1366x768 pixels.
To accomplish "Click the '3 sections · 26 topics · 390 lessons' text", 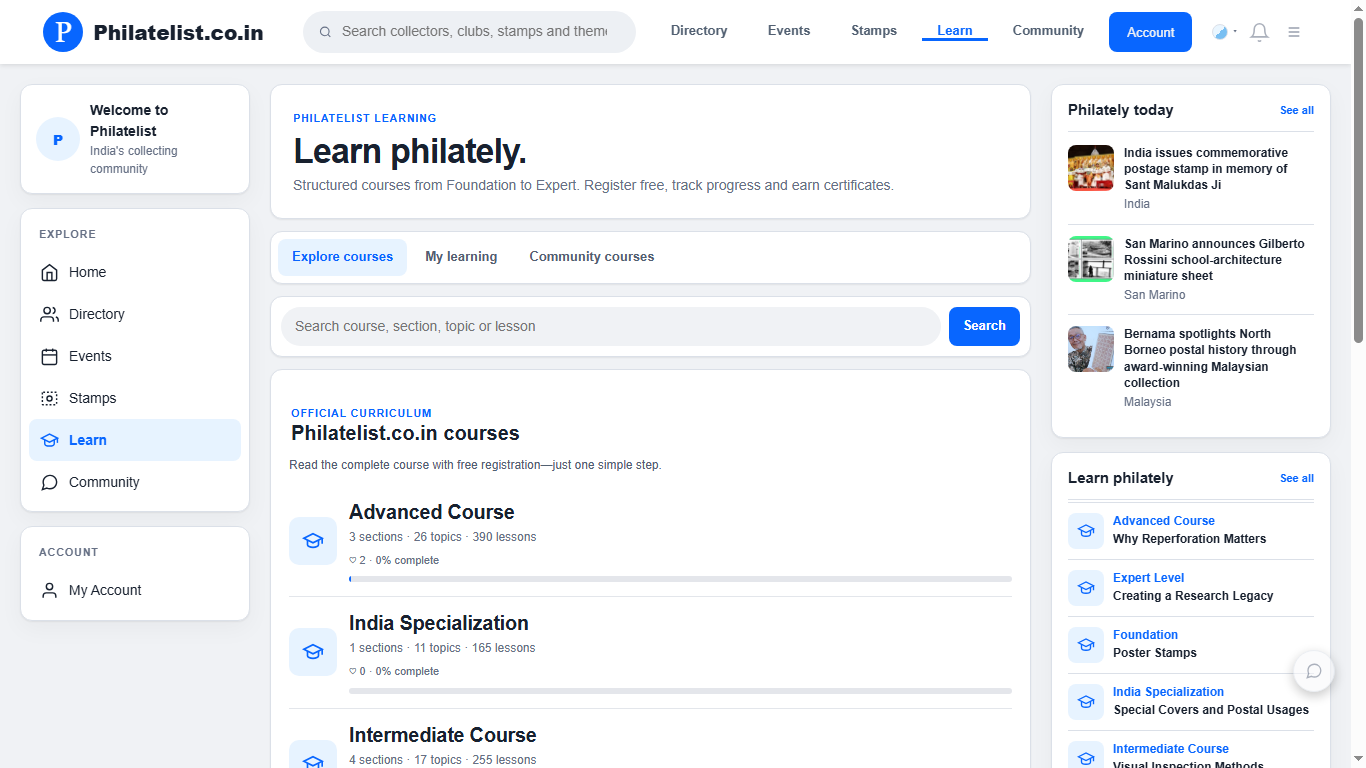I will 442,537.
